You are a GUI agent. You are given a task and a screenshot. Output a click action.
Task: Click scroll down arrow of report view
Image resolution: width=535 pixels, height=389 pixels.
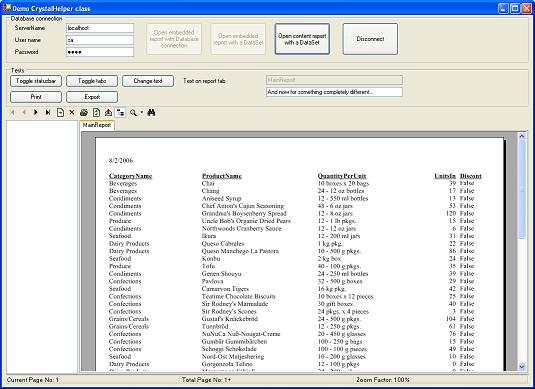tap(522, 367)
